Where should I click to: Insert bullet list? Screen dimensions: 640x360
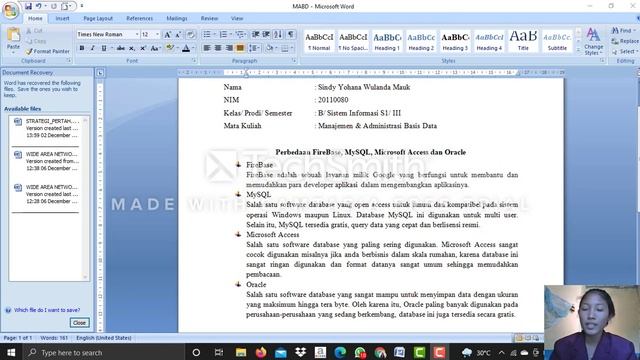pos(207,35)
